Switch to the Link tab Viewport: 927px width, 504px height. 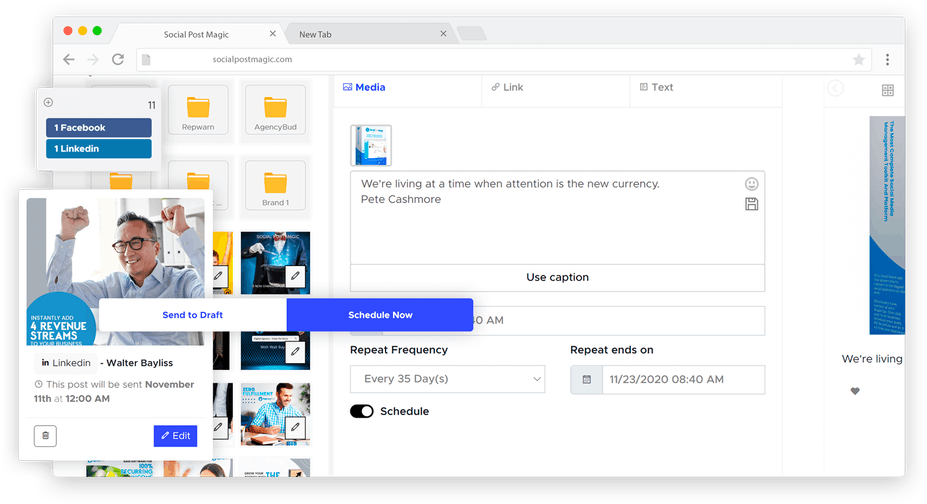click(x=507, y=87)
